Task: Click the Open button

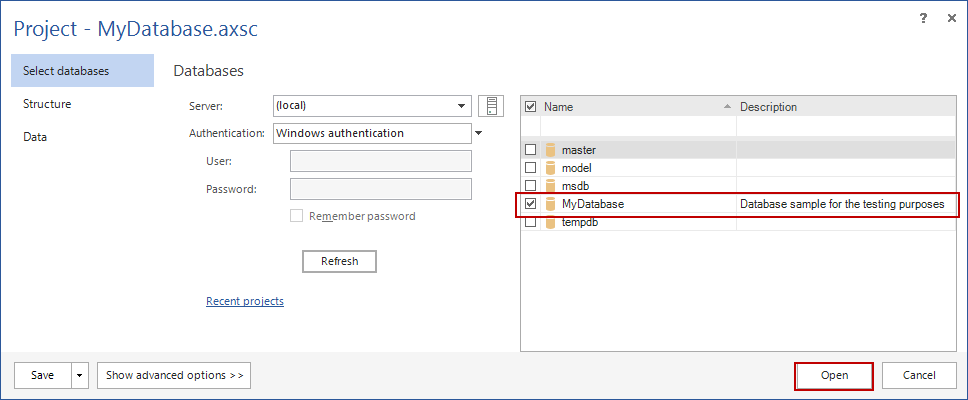Action: [x=834, y=375]
